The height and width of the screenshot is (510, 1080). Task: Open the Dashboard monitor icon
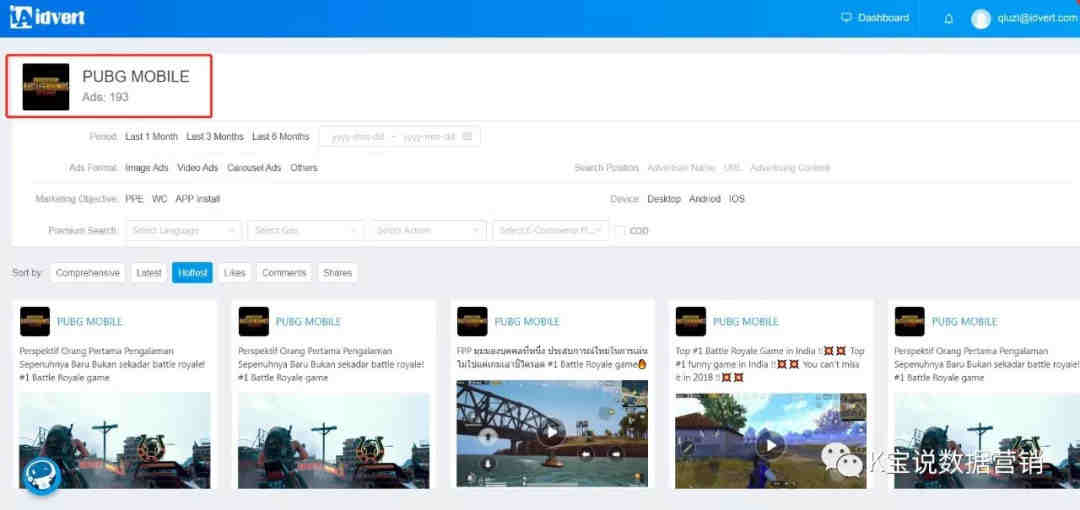pyautogui.click(x=847, y=18)
